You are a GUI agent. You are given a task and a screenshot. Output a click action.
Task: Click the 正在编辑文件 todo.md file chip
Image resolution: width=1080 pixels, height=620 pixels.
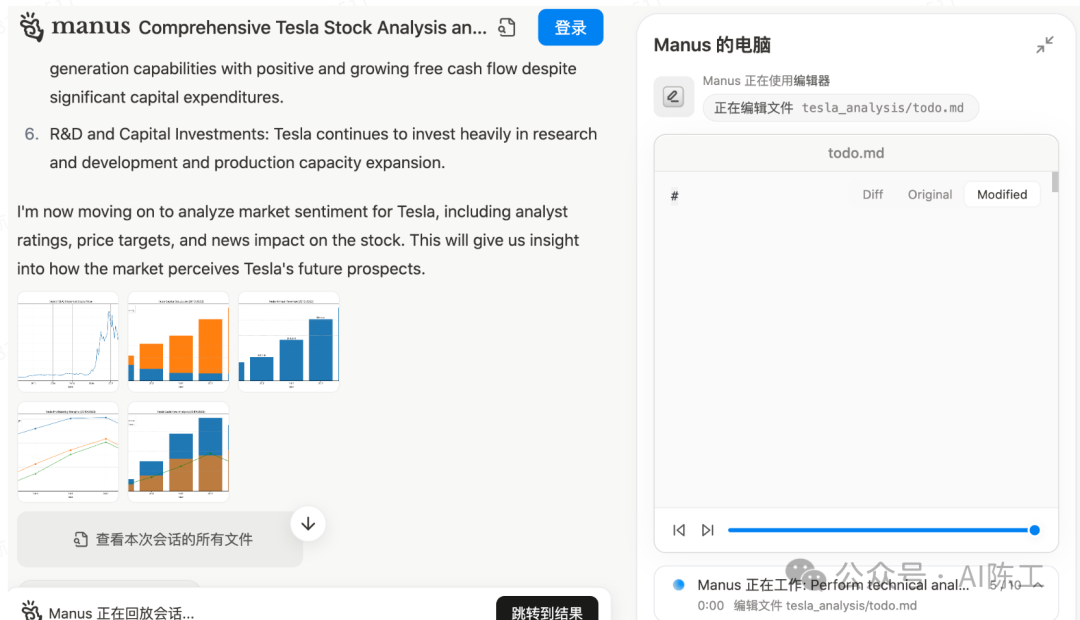(840, 108)
